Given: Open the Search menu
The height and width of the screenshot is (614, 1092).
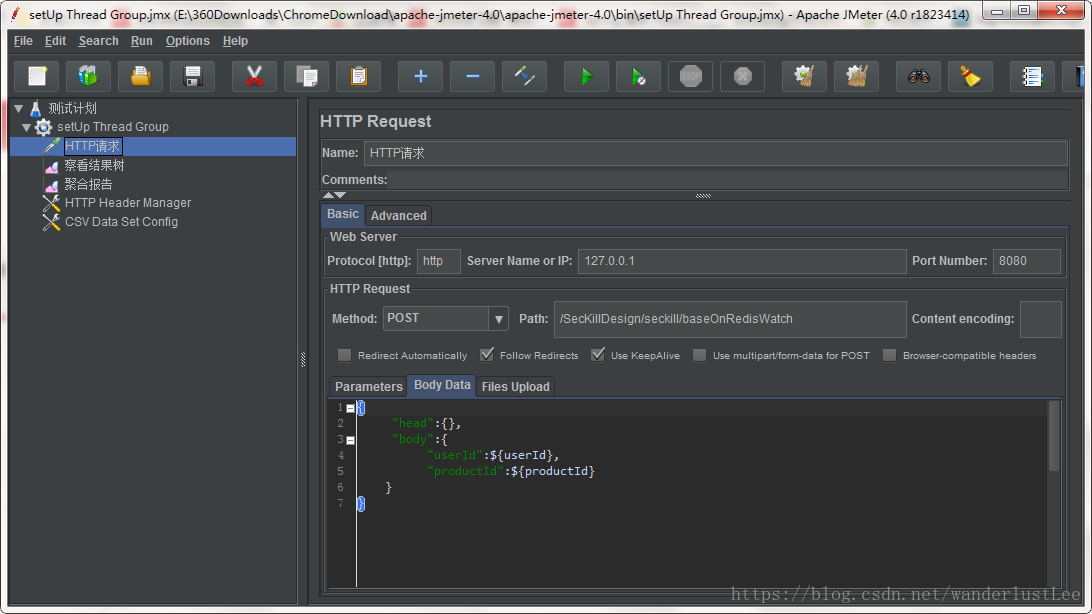Looking at the screenshot, I should pos(98,41).
